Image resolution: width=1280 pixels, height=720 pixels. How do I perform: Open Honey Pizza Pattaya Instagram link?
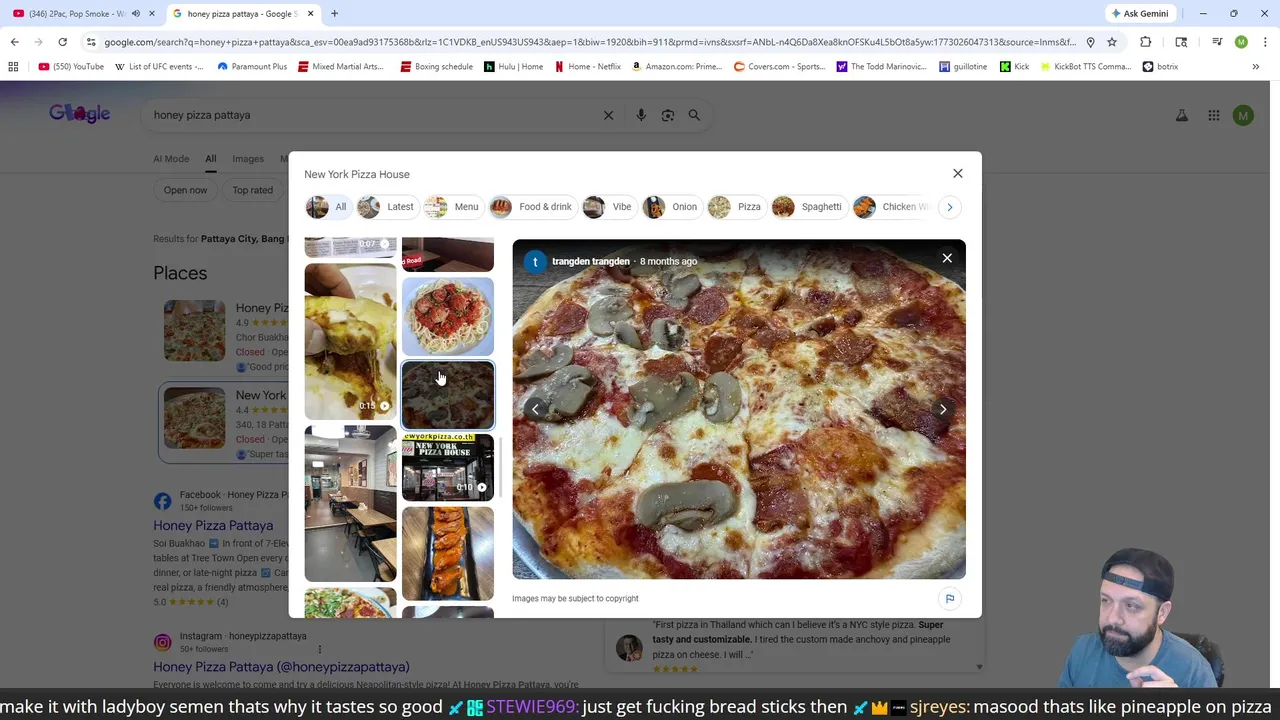[281, 667]
